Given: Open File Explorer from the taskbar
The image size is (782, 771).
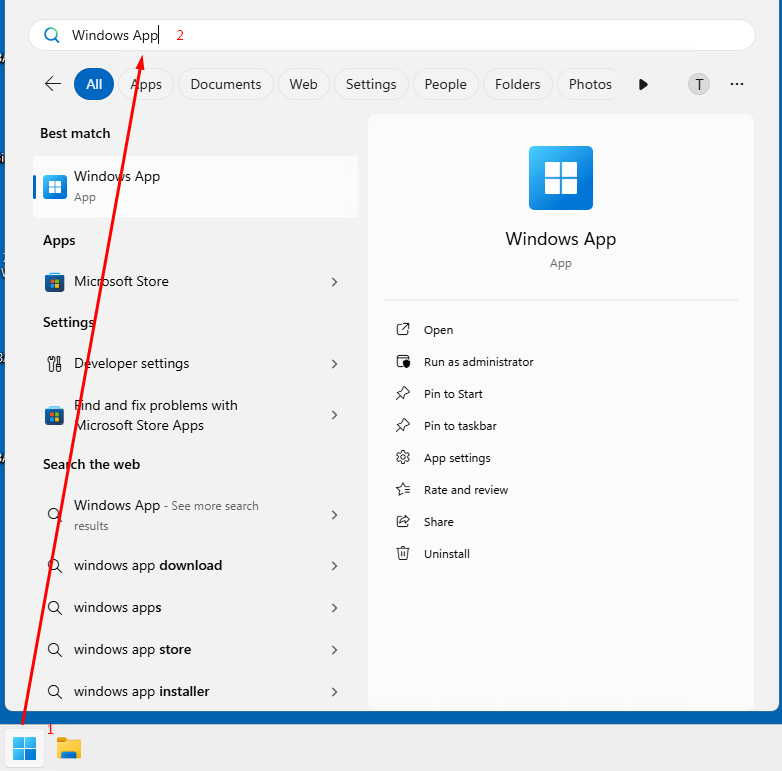Looking at the screenshot, I should pos(69,748).
